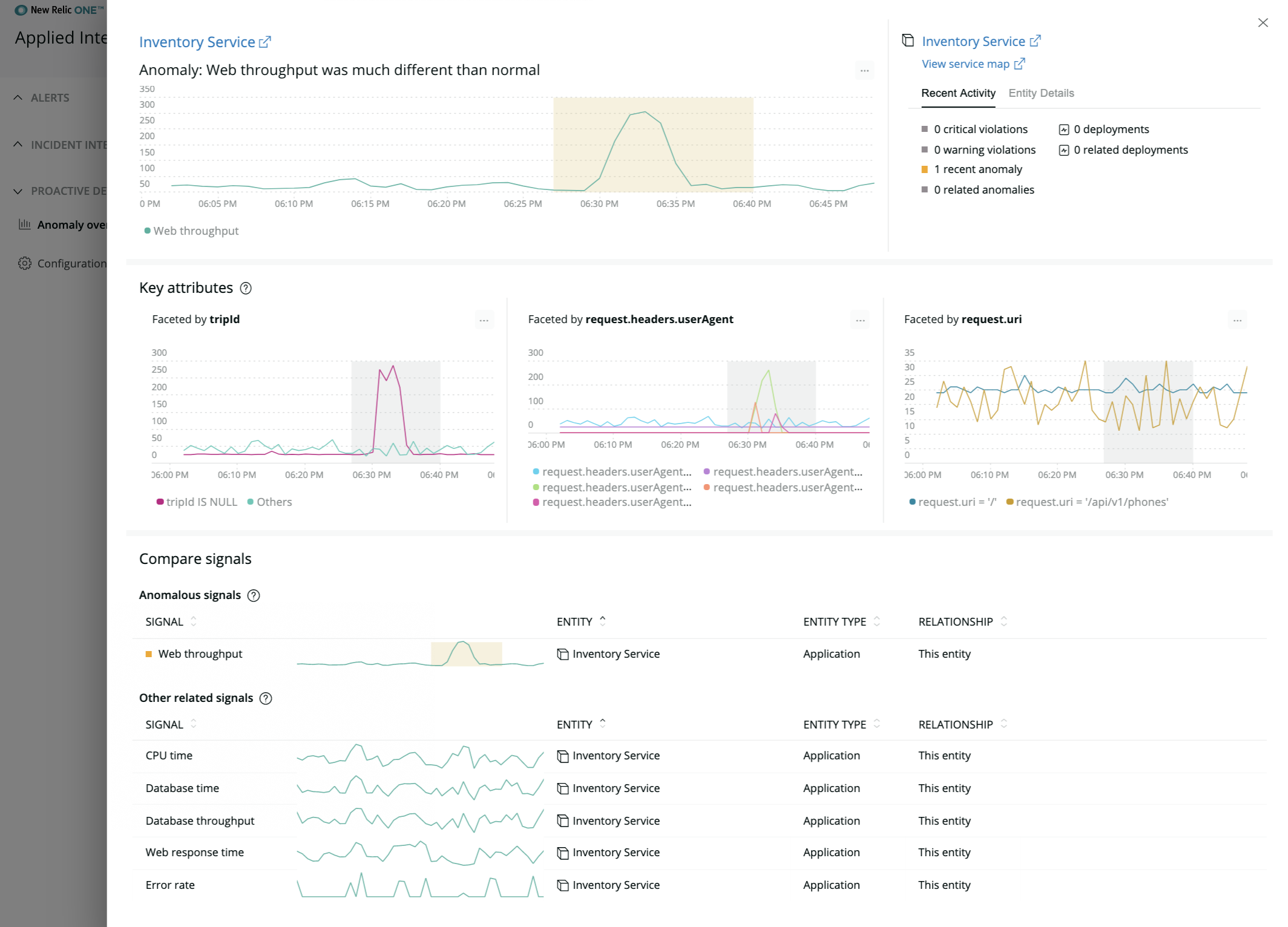Click entity icon in CPU time row
The image size is (1288, 927).
(563, 756)
